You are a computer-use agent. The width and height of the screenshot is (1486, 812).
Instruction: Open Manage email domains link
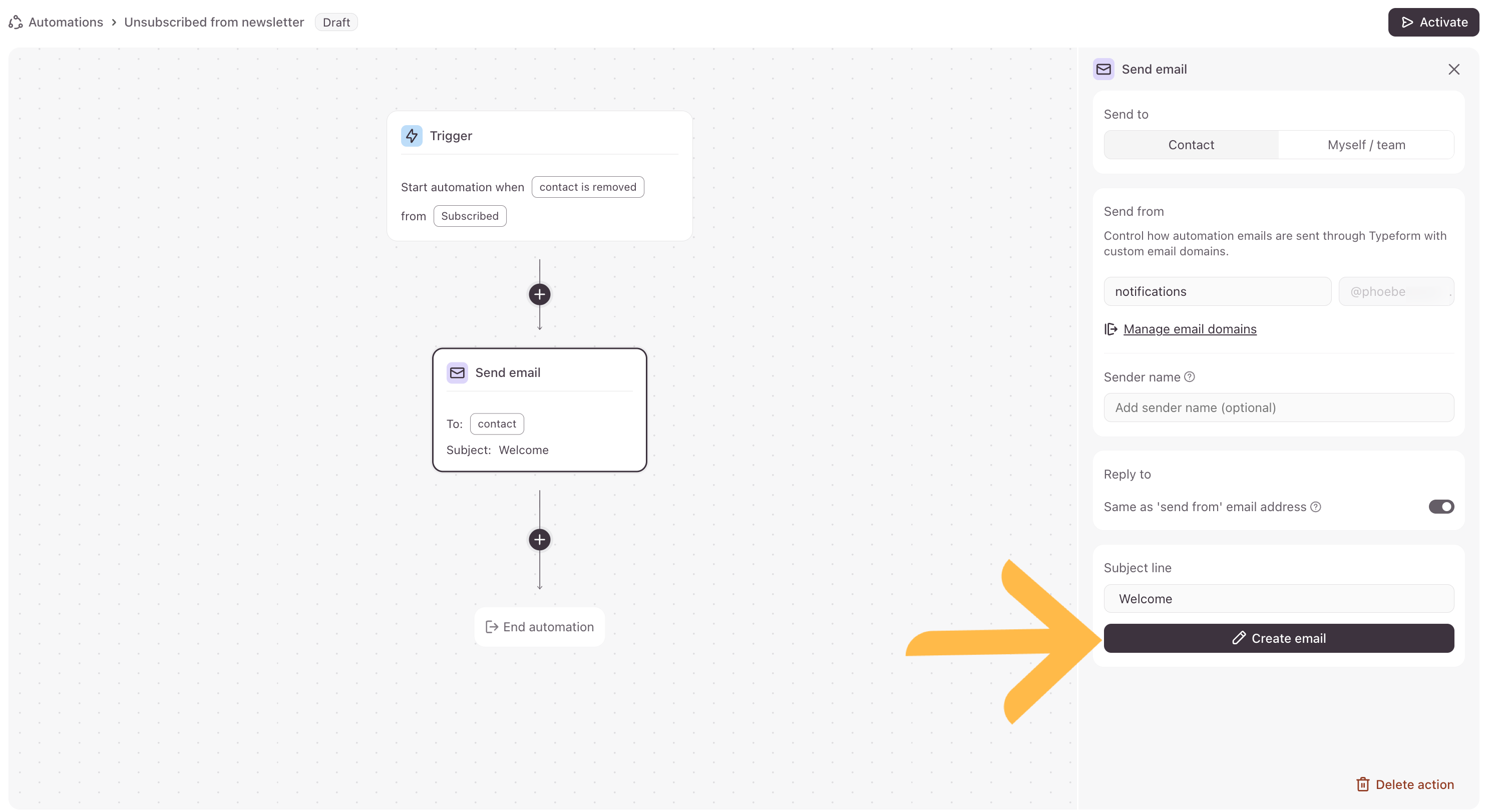coord(1190,329)
